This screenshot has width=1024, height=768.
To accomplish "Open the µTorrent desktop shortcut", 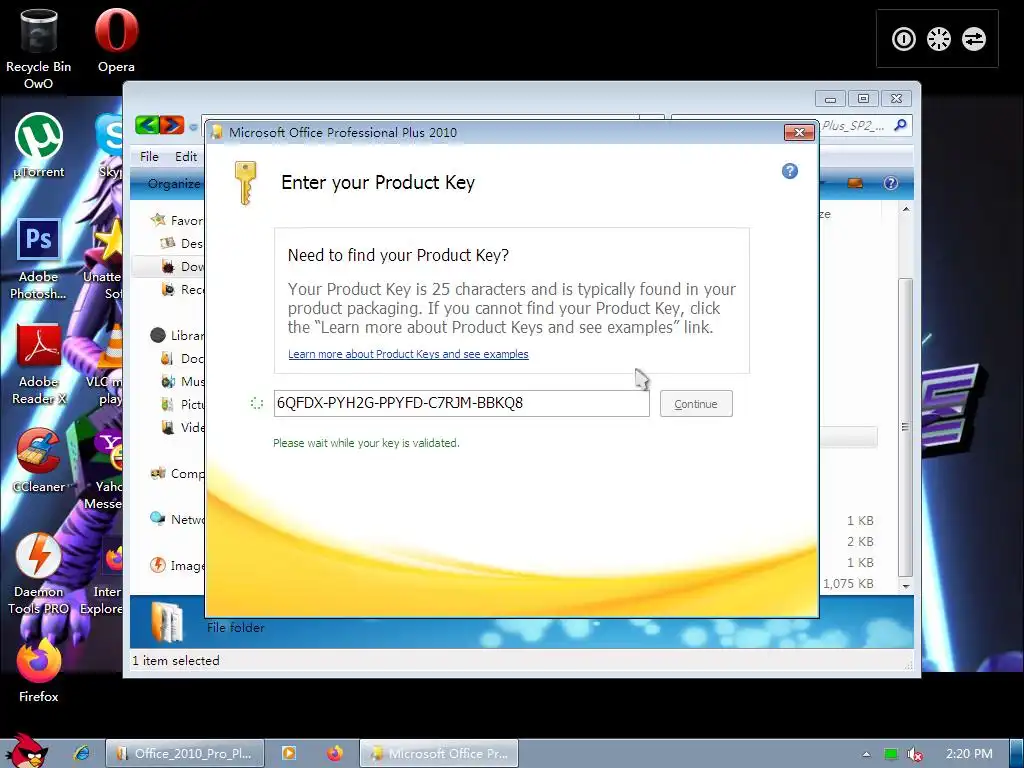I will [x=39, y=146].
